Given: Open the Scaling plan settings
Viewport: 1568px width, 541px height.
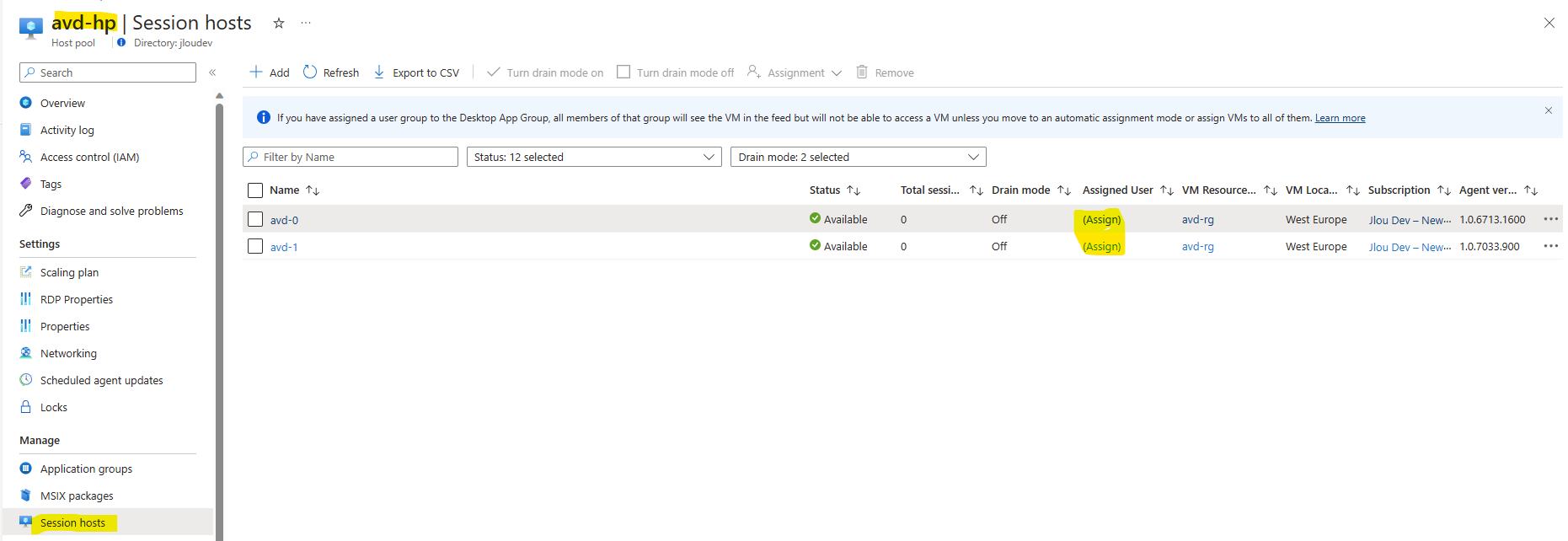Looking at the screenshot, I should 69,272.
